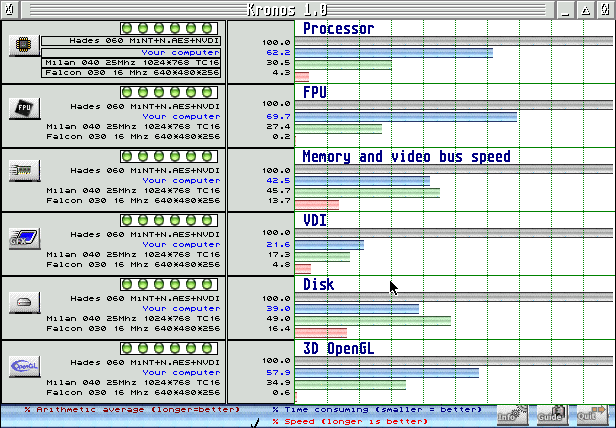Select Falcon 030 entry in Processor section
Screen dimensions: 616x428
point(132,71)
